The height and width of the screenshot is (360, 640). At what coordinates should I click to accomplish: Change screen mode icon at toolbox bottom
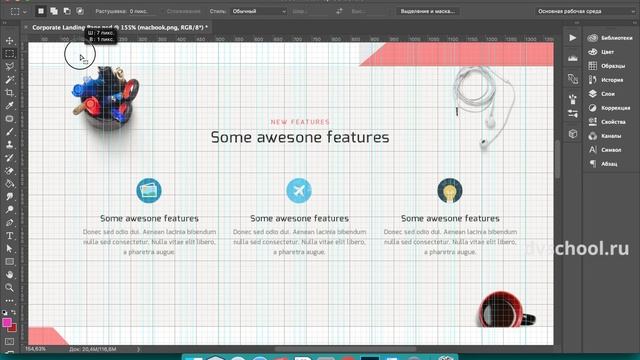[9, 351]
